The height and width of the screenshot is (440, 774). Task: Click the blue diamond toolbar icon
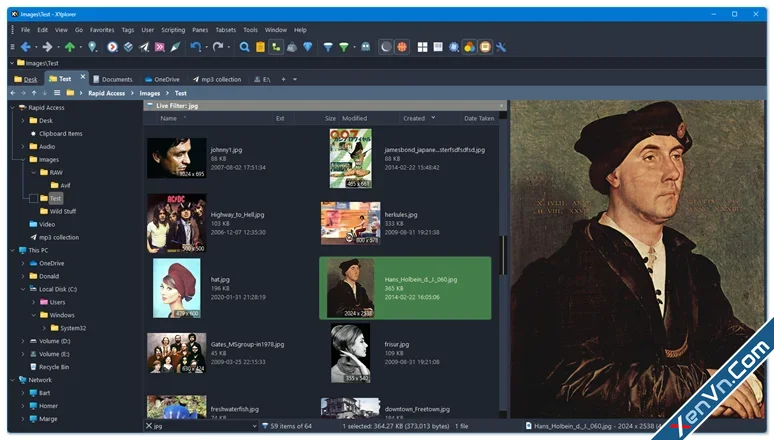pyautogui.click(x=308, y=47)
